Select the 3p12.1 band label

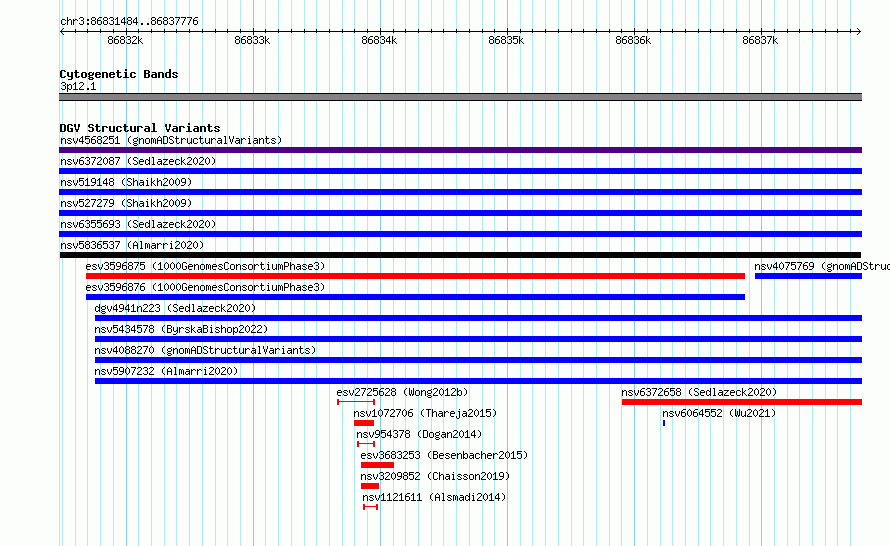[x=78, y=86]
